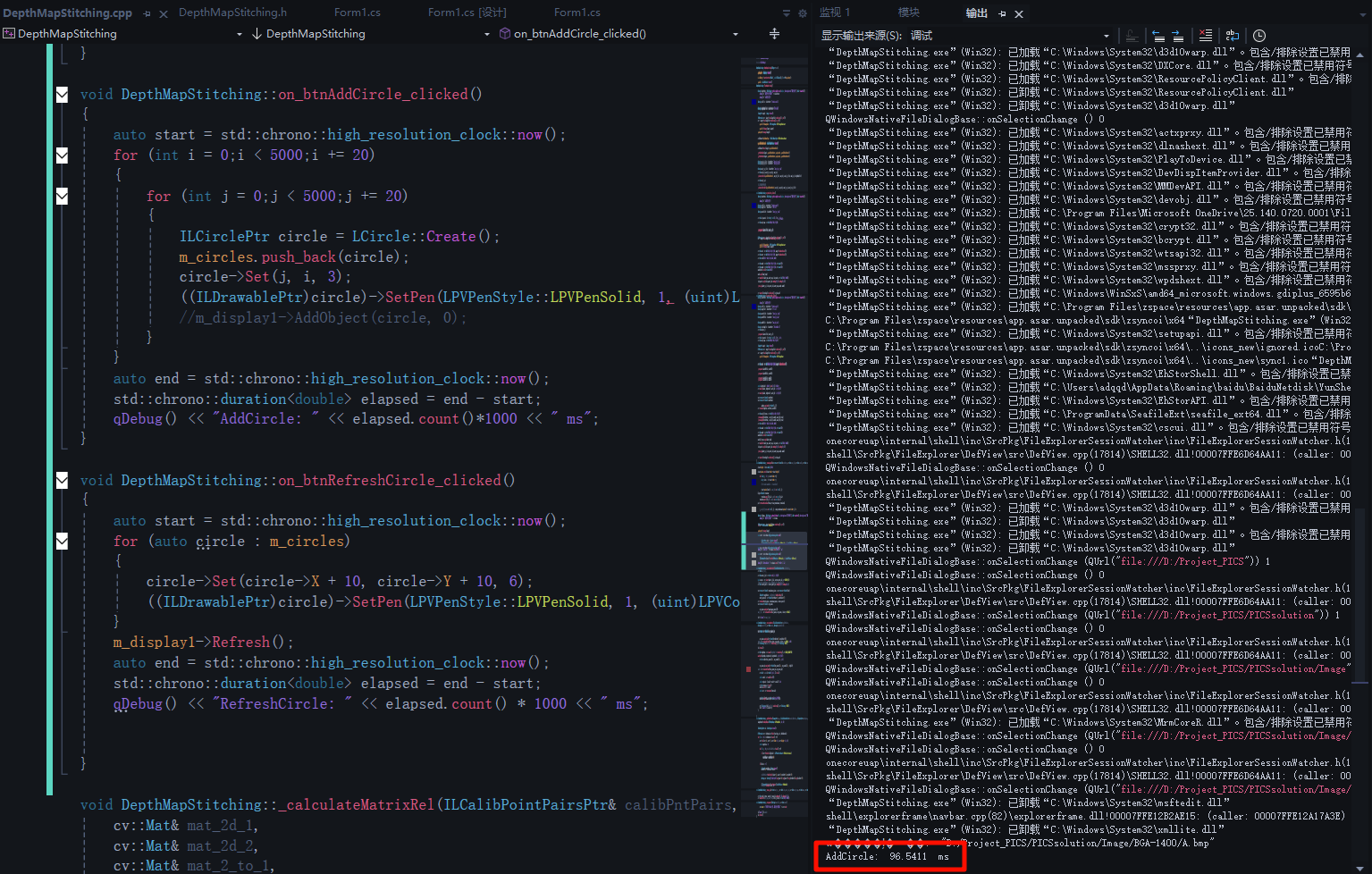The image size is (1372, 874).
Task: Open the 监视 1 watch tab
Action: coord(835,13)
